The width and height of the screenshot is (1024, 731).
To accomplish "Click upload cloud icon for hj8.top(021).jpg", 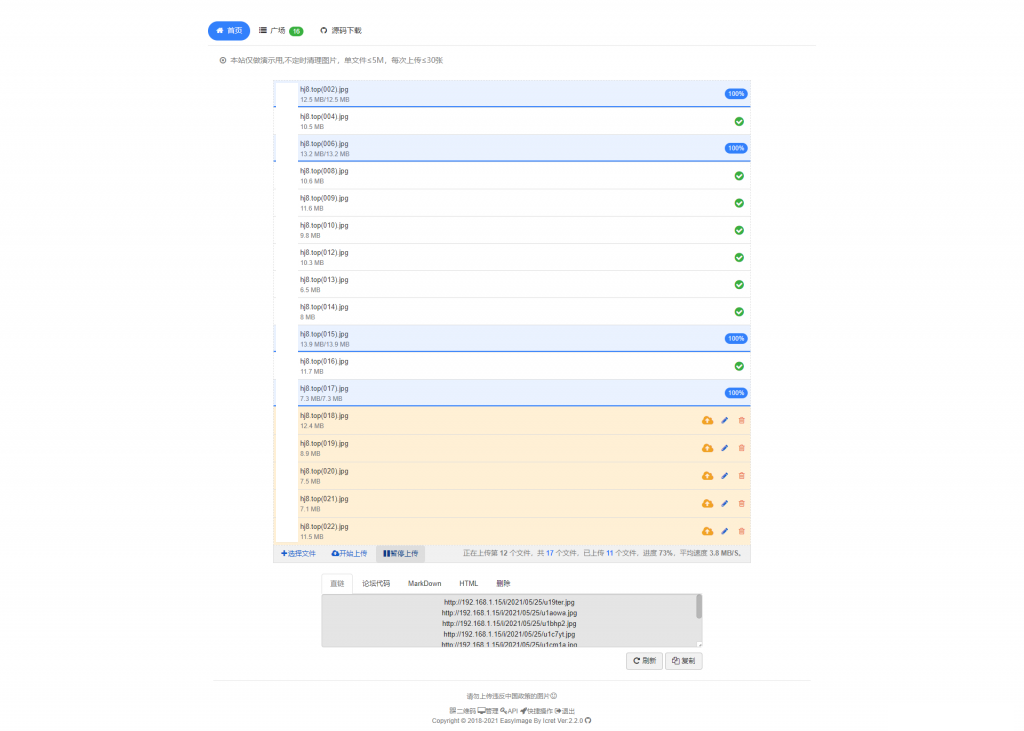I will [x=707, y=503].
